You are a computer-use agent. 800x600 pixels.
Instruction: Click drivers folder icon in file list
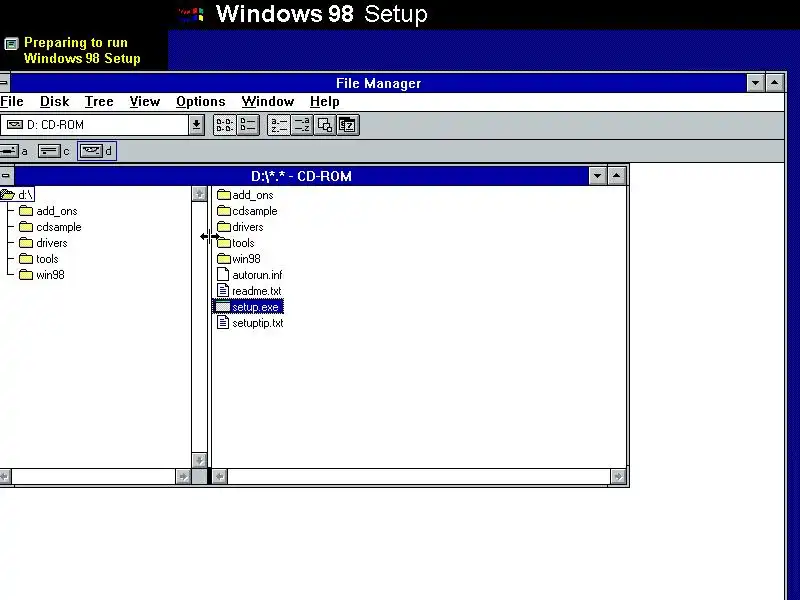click(x=223, y=227)
